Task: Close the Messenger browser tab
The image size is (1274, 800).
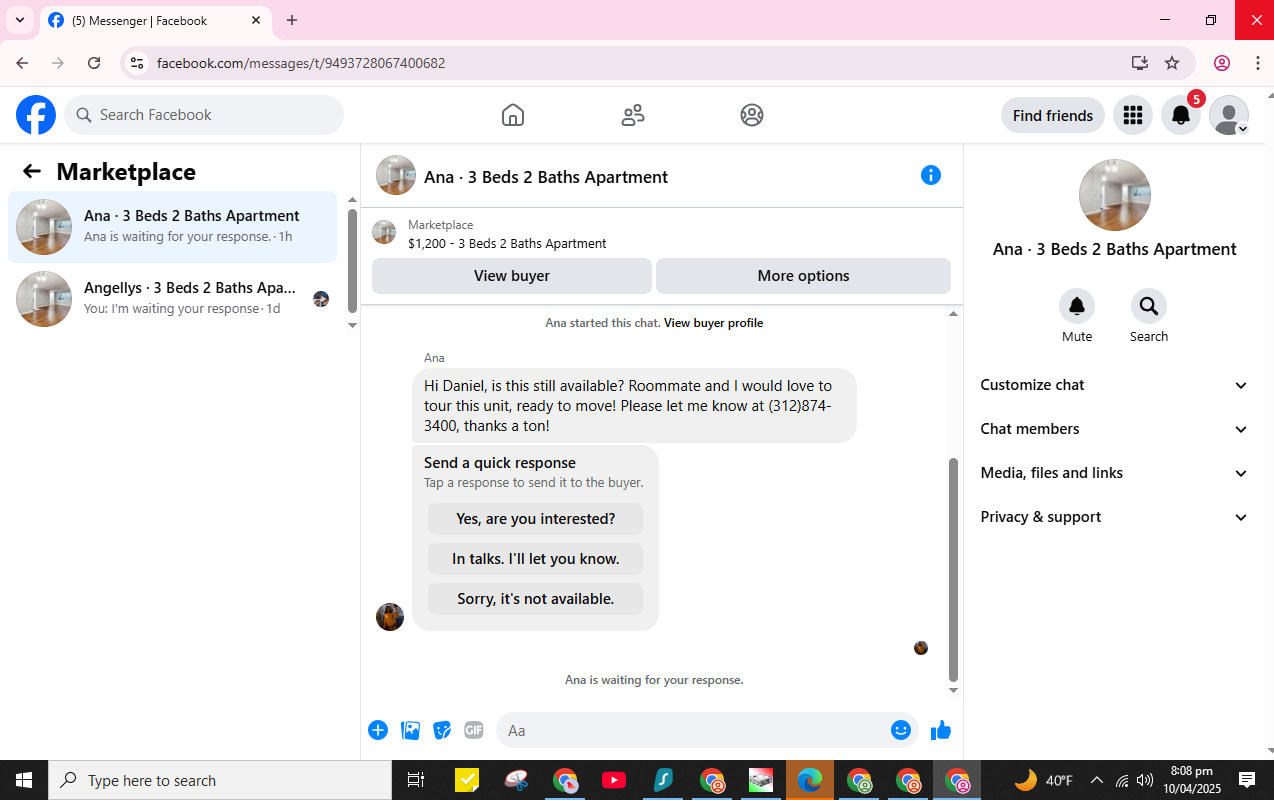Action: tap(256, 20)
